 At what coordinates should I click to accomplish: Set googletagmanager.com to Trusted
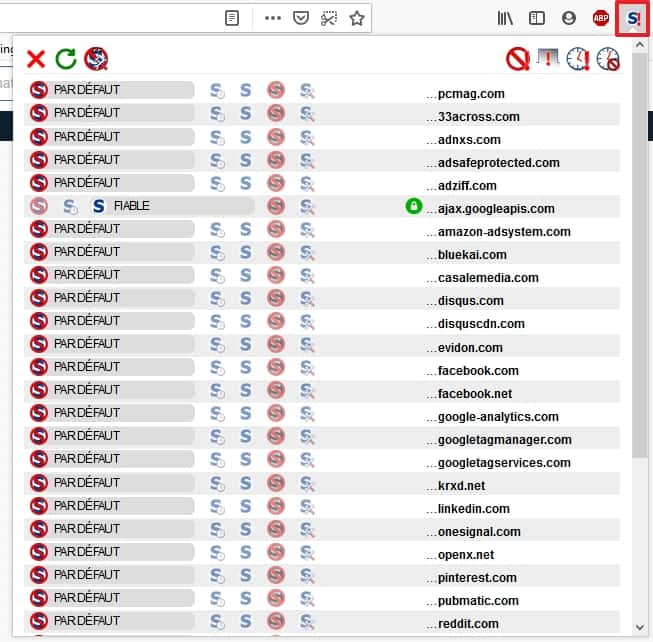point(245,436)
